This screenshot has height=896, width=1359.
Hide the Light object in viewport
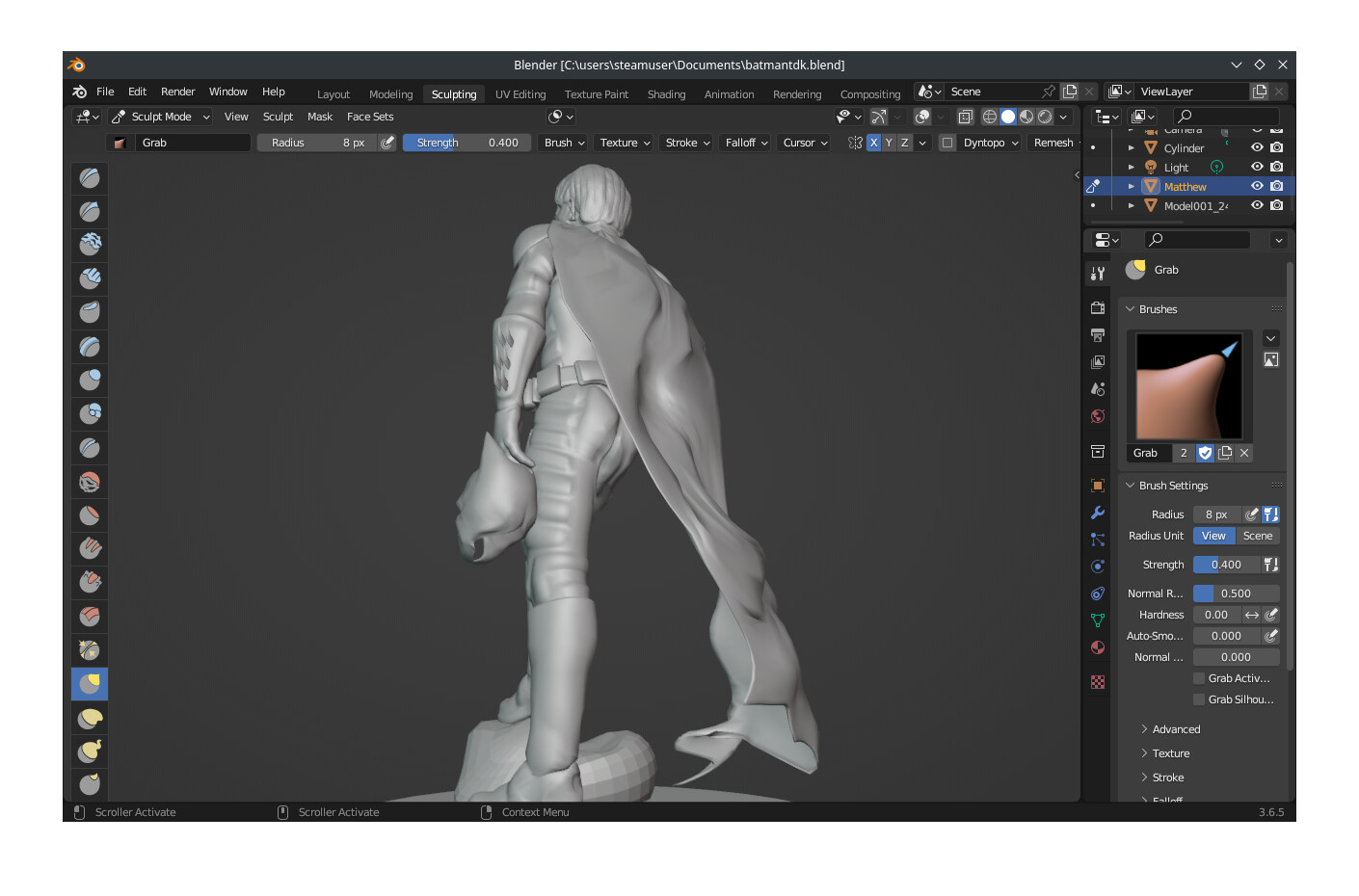coord(1257,167)
